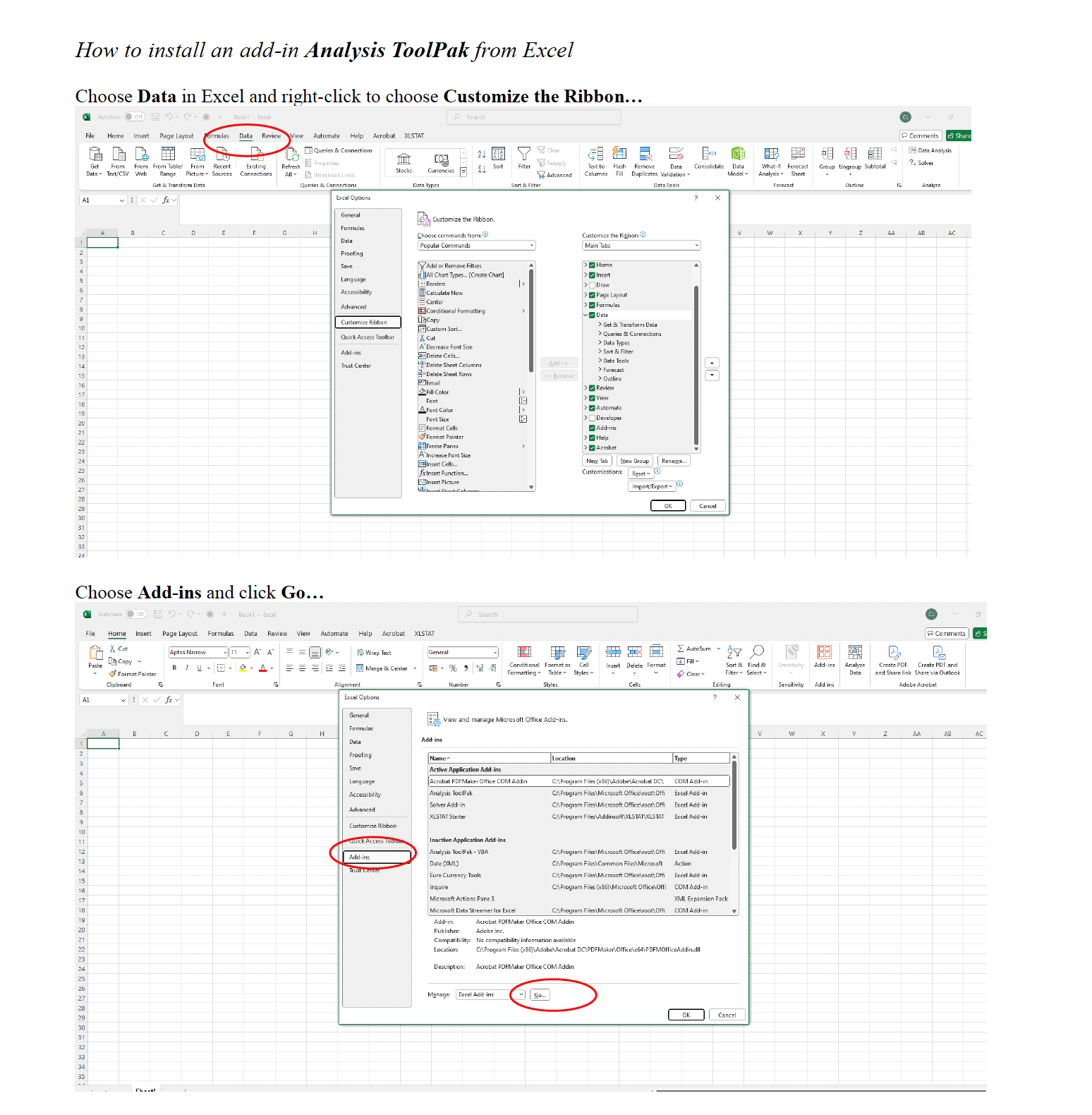Click the red Font Color swatch
This screenshot has width=1092, height=1115.
[x=263, y=668]
